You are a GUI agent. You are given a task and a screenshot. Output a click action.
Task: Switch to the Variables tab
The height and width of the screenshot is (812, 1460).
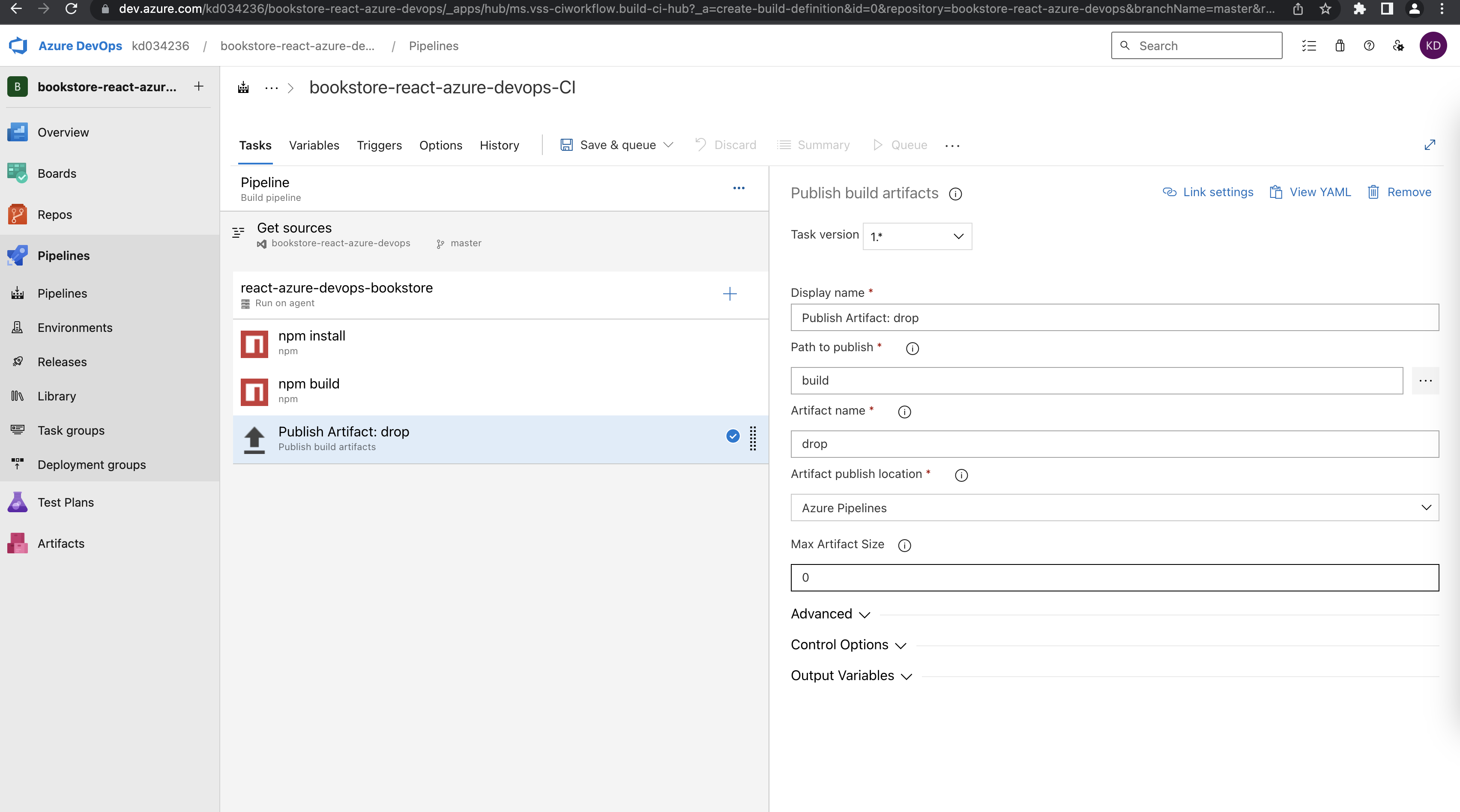point(314,145)
